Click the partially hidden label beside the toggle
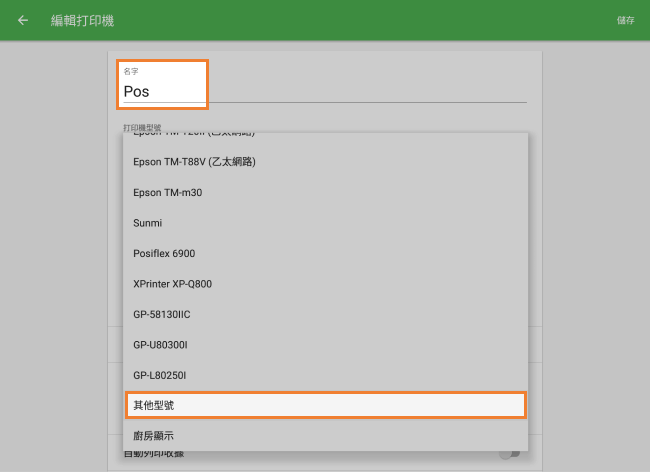650x472 pixels. point(155,455)
